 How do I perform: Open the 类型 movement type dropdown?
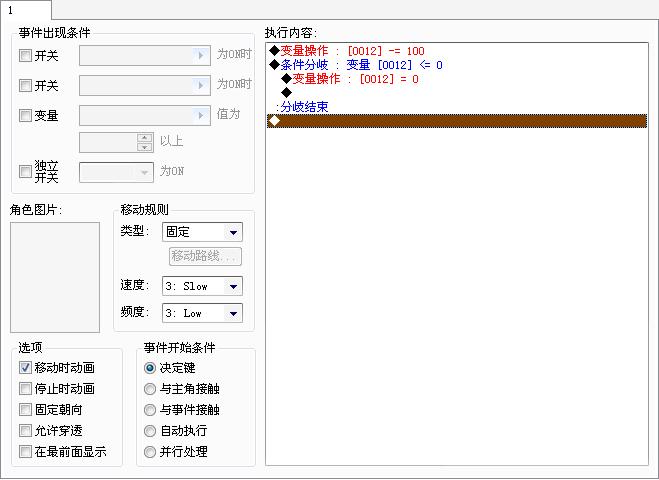click(x=202, y=232)
